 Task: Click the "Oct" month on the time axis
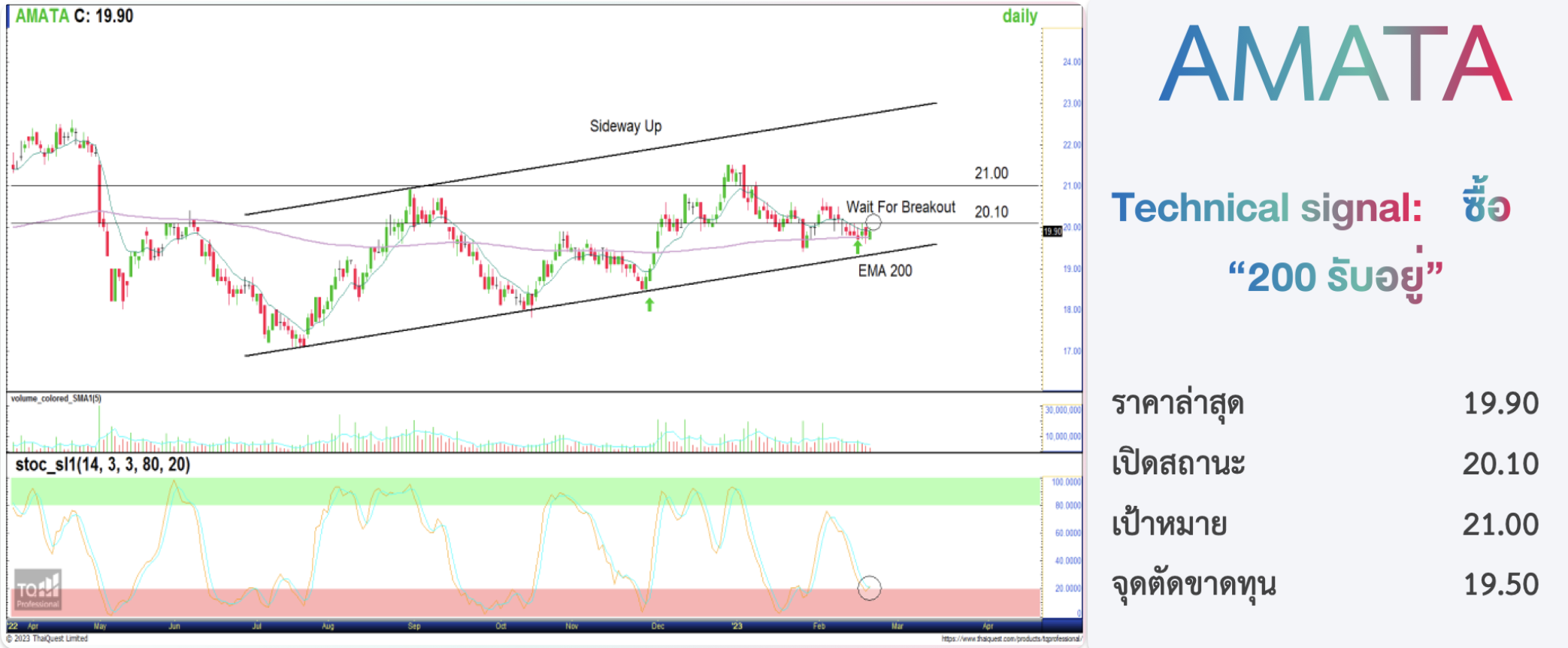(x=501, y=625)
